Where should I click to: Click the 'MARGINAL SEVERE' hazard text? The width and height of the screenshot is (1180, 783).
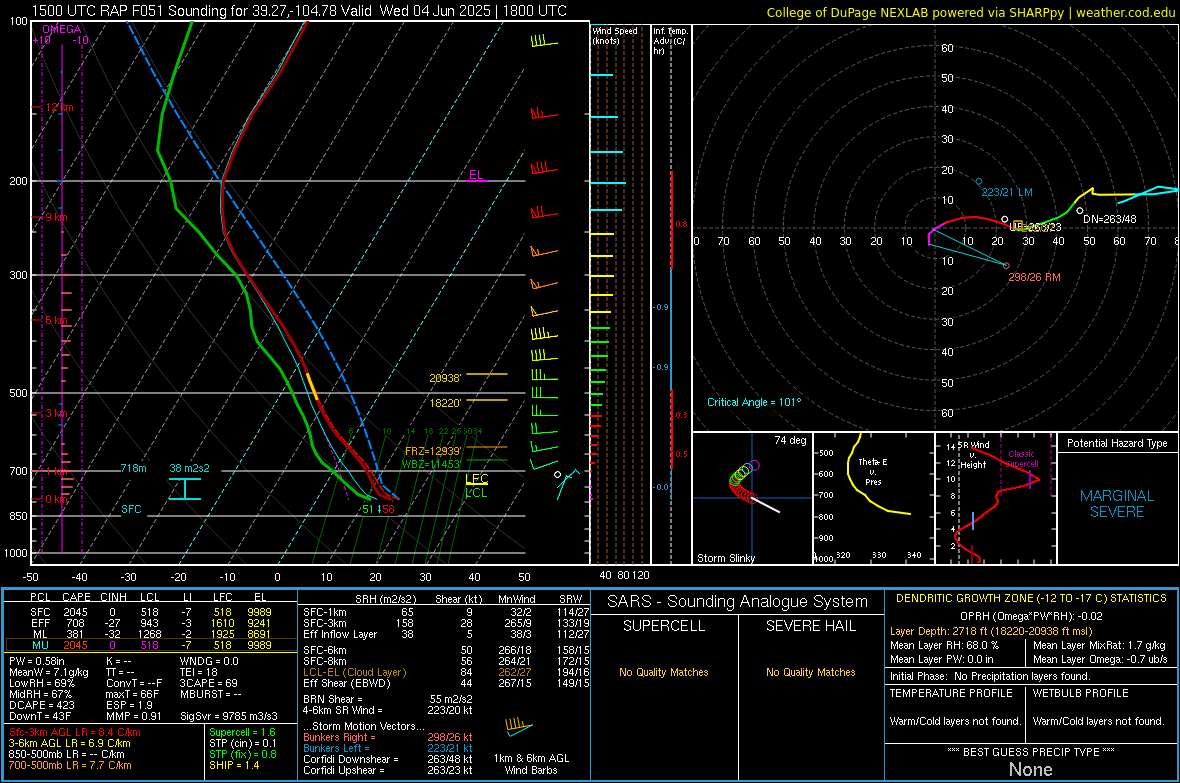(x=1117, y=504)
